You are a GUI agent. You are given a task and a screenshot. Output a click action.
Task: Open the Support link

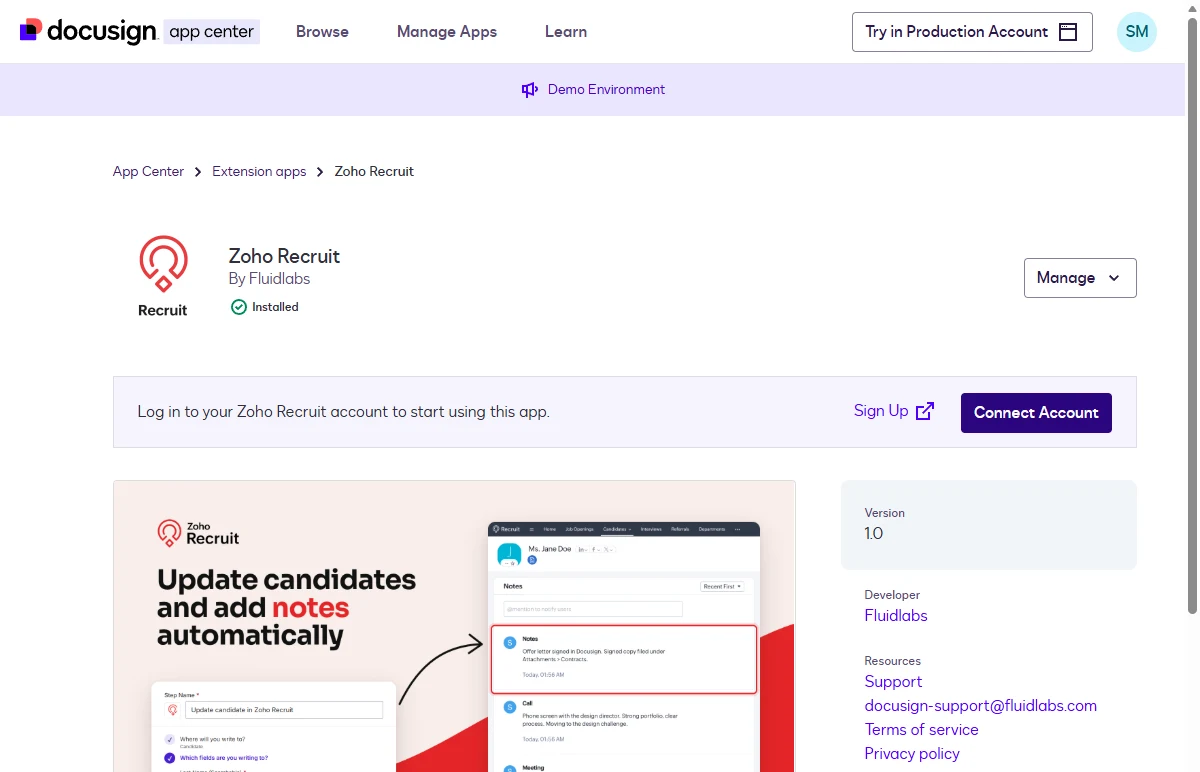893,682
